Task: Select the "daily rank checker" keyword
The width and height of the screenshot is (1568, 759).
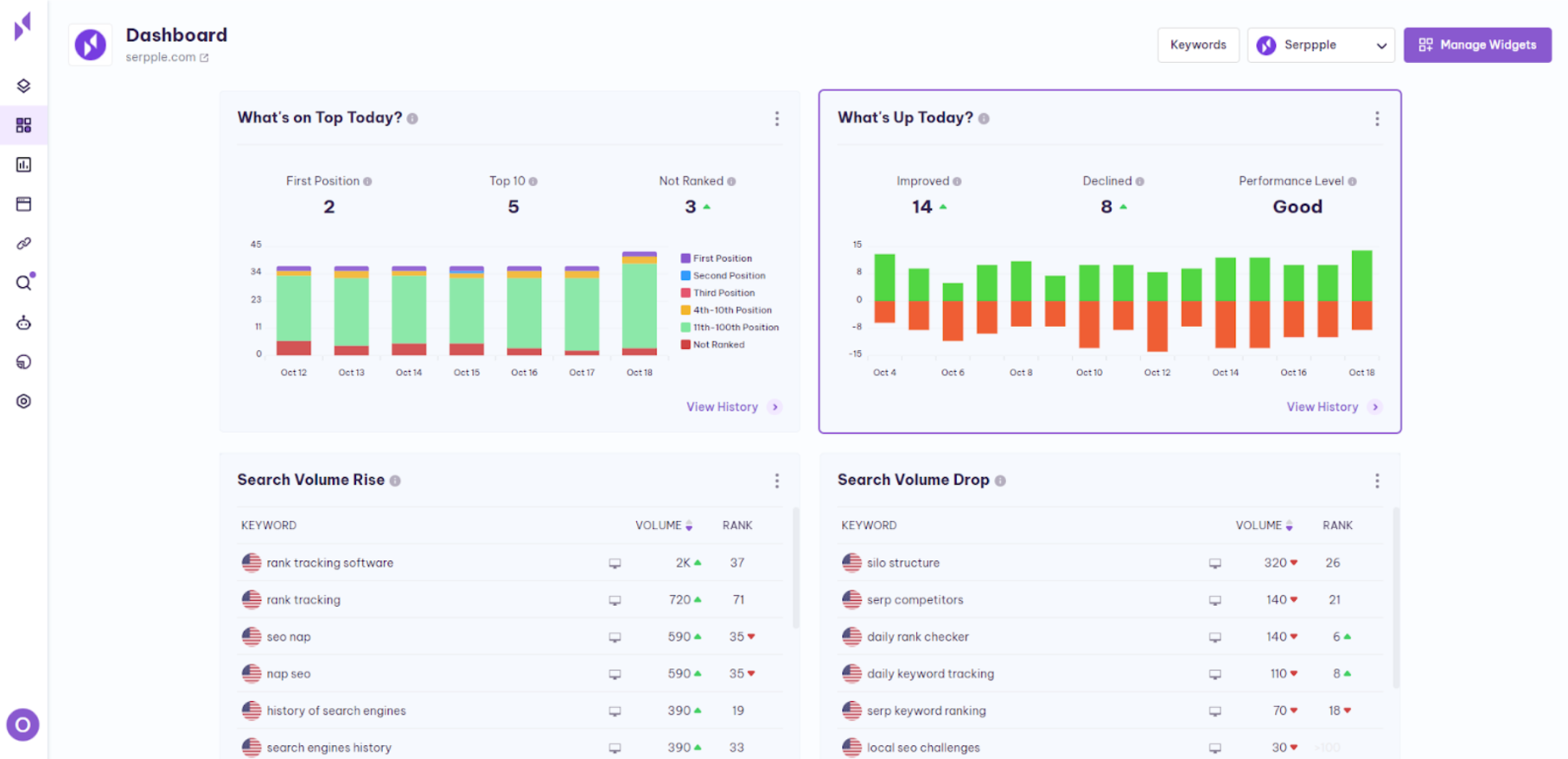Action: click(917, 637)
